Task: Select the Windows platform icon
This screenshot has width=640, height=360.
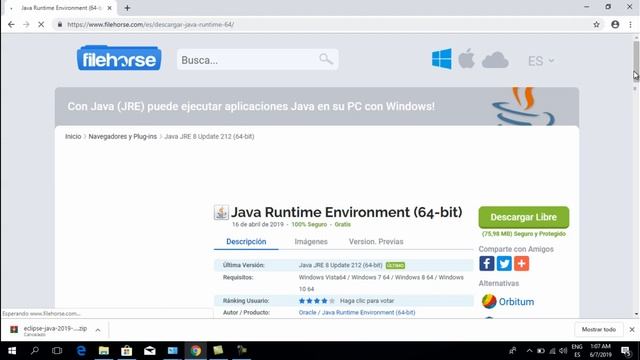Action: point(442,59)
